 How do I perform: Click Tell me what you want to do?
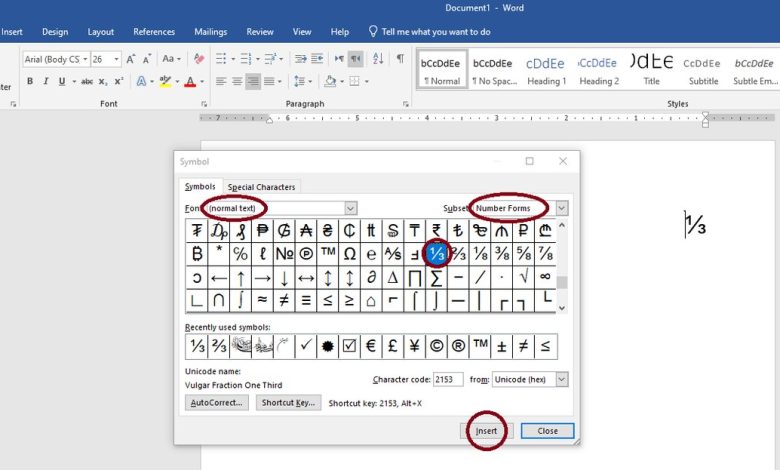(429, 32)
